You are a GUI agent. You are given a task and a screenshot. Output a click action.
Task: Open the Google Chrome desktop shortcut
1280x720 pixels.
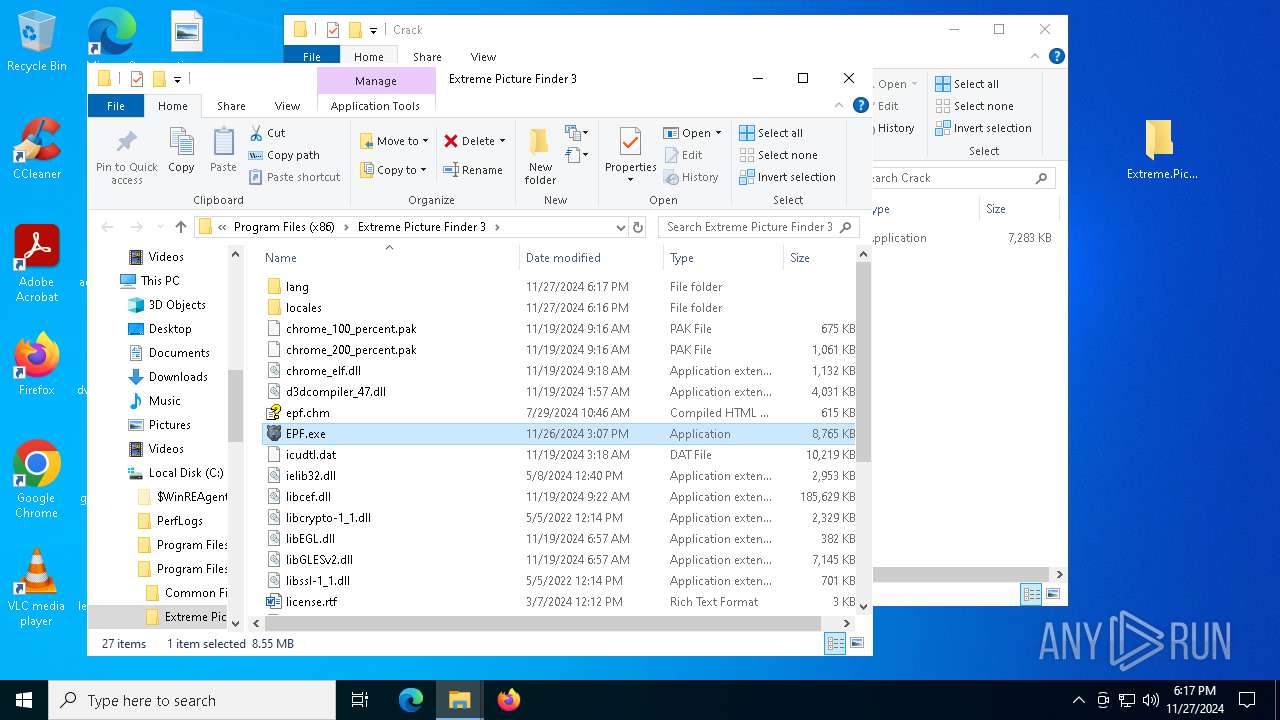point(37,480)
